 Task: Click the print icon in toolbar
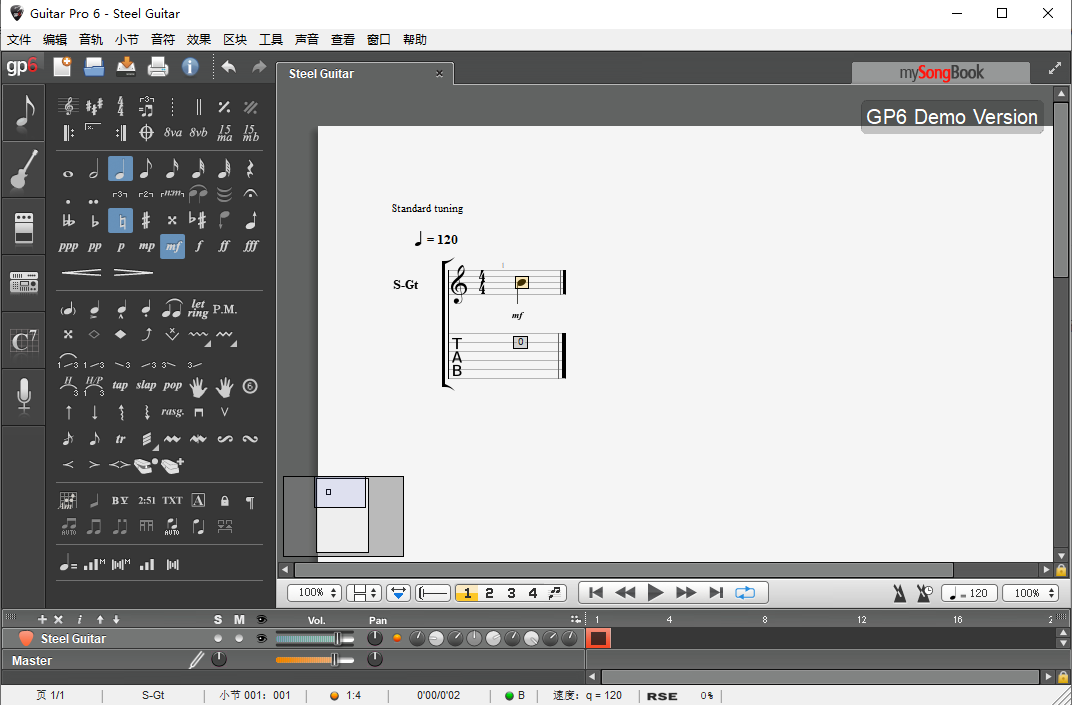coord(158,67)
